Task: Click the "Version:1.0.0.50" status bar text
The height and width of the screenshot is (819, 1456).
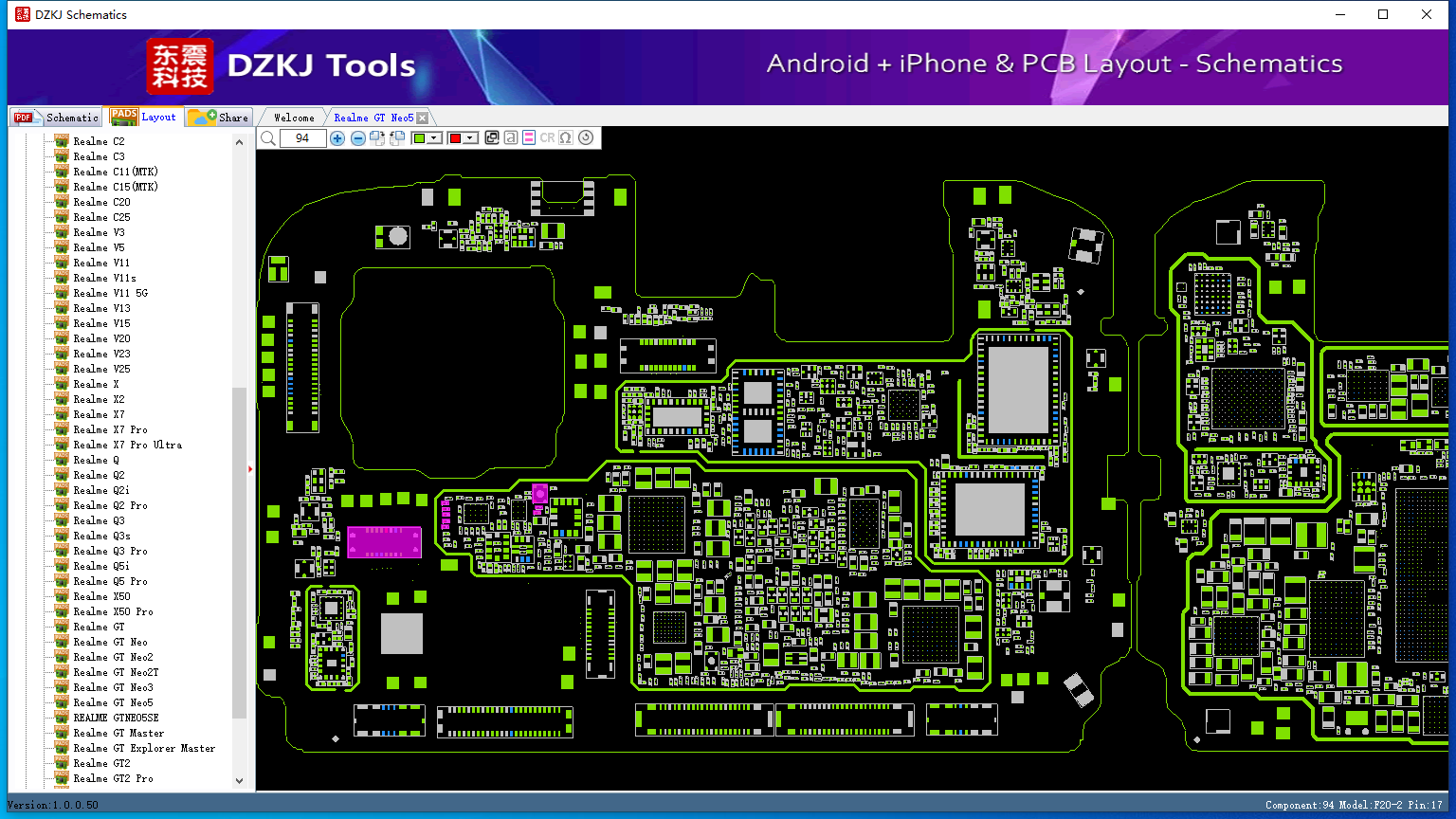Action: [x=53, y=805]
